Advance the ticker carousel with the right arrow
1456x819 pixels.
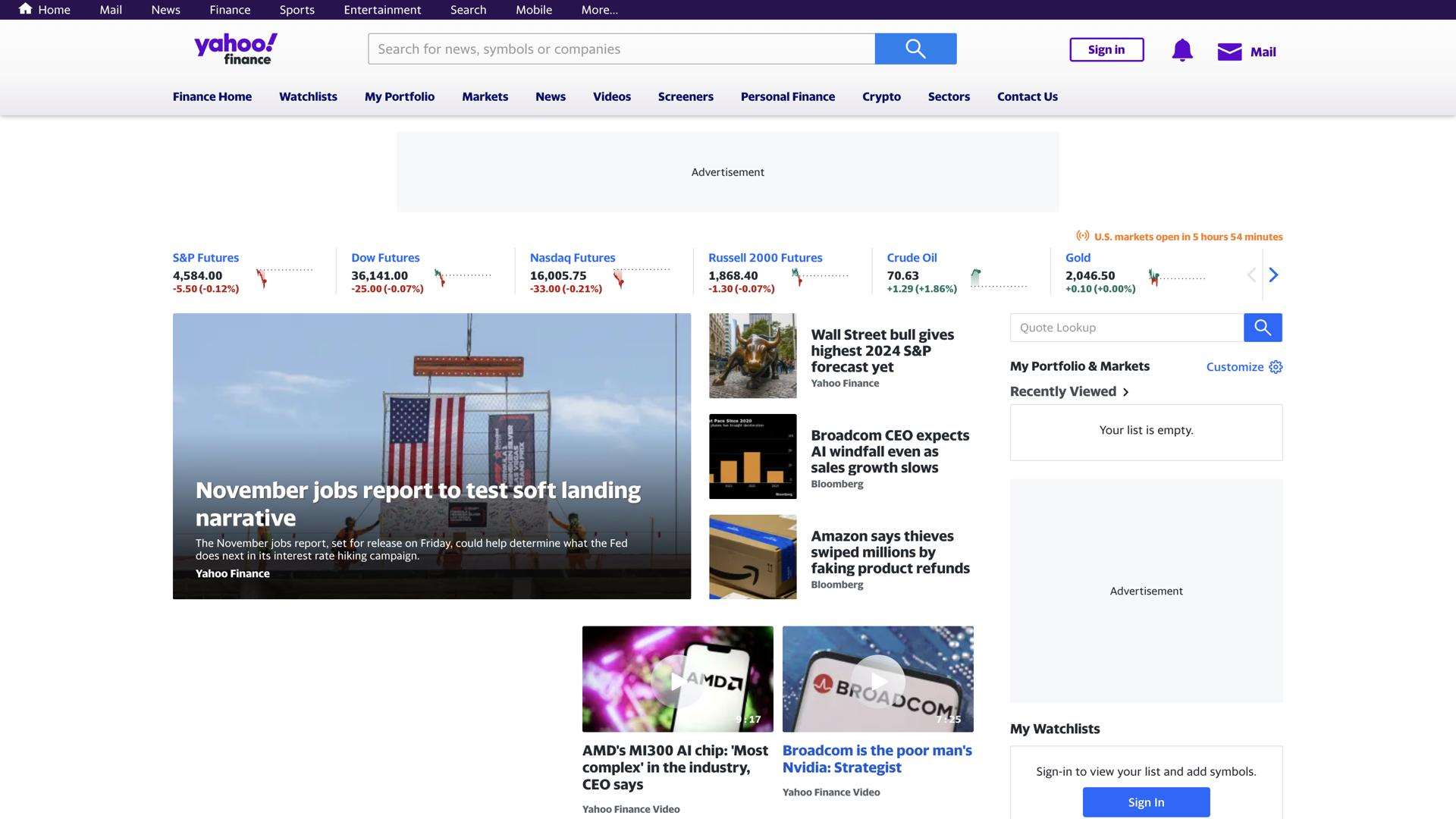pyautogui.click(x=1273, y=275)
